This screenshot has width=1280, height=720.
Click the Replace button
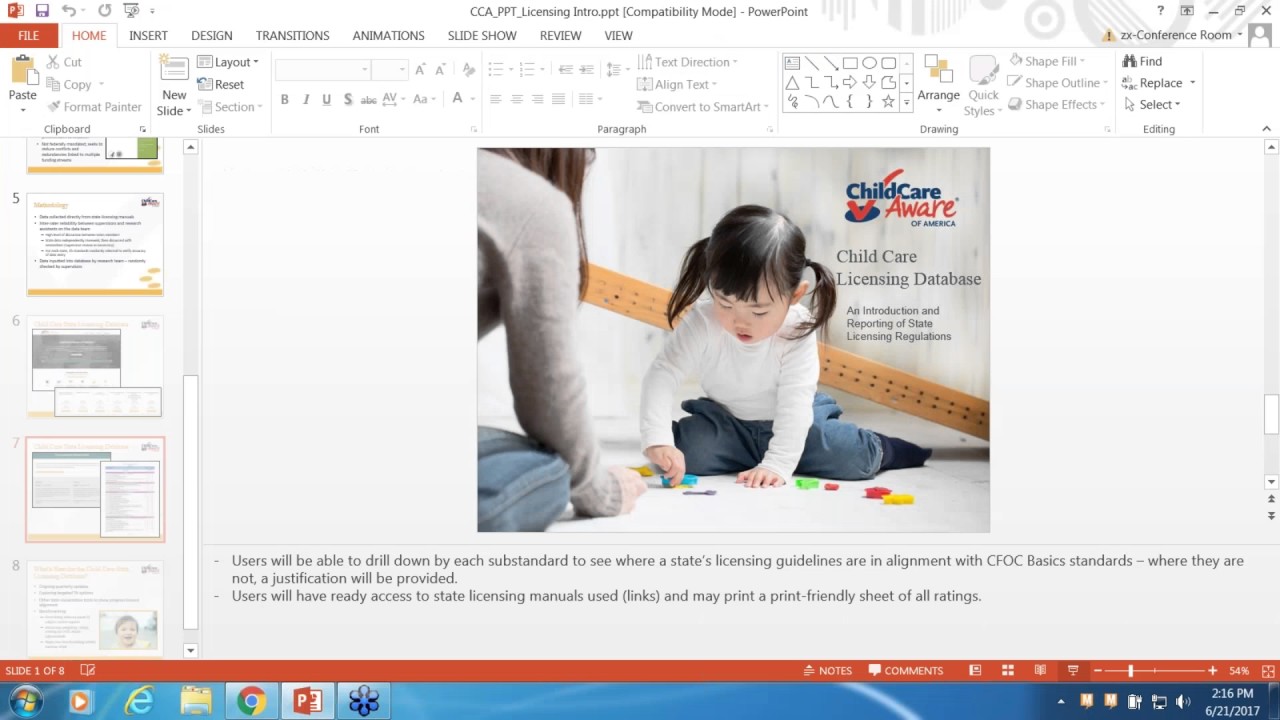(1159, 83)
